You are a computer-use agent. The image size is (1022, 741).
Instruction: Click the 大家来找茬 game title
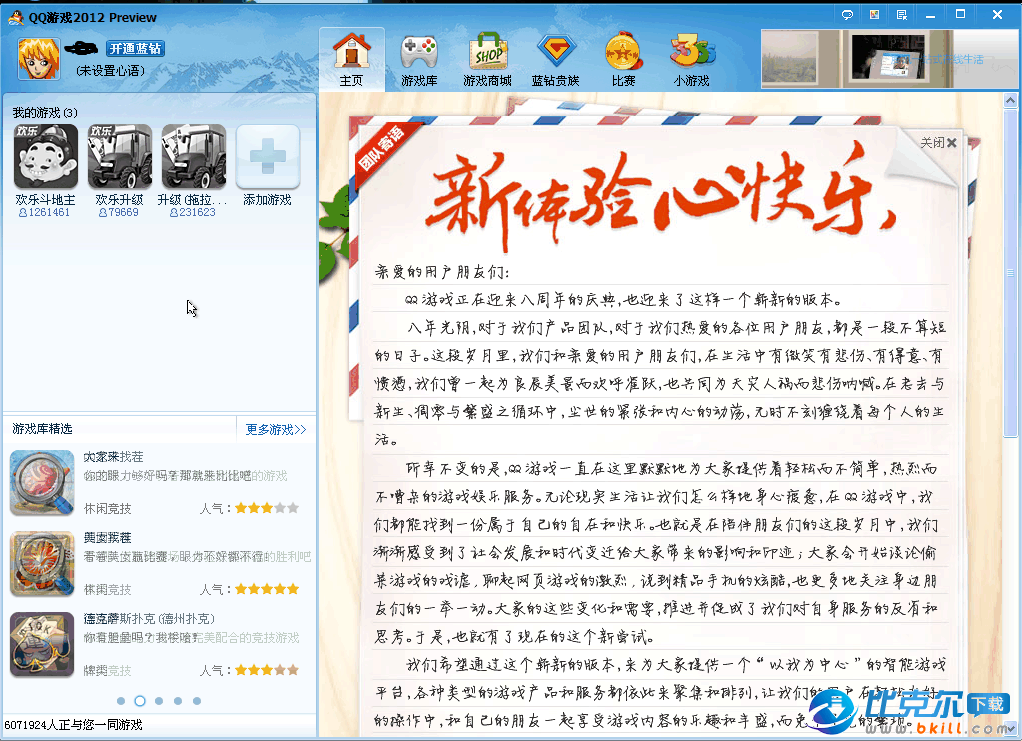[113, 457]
